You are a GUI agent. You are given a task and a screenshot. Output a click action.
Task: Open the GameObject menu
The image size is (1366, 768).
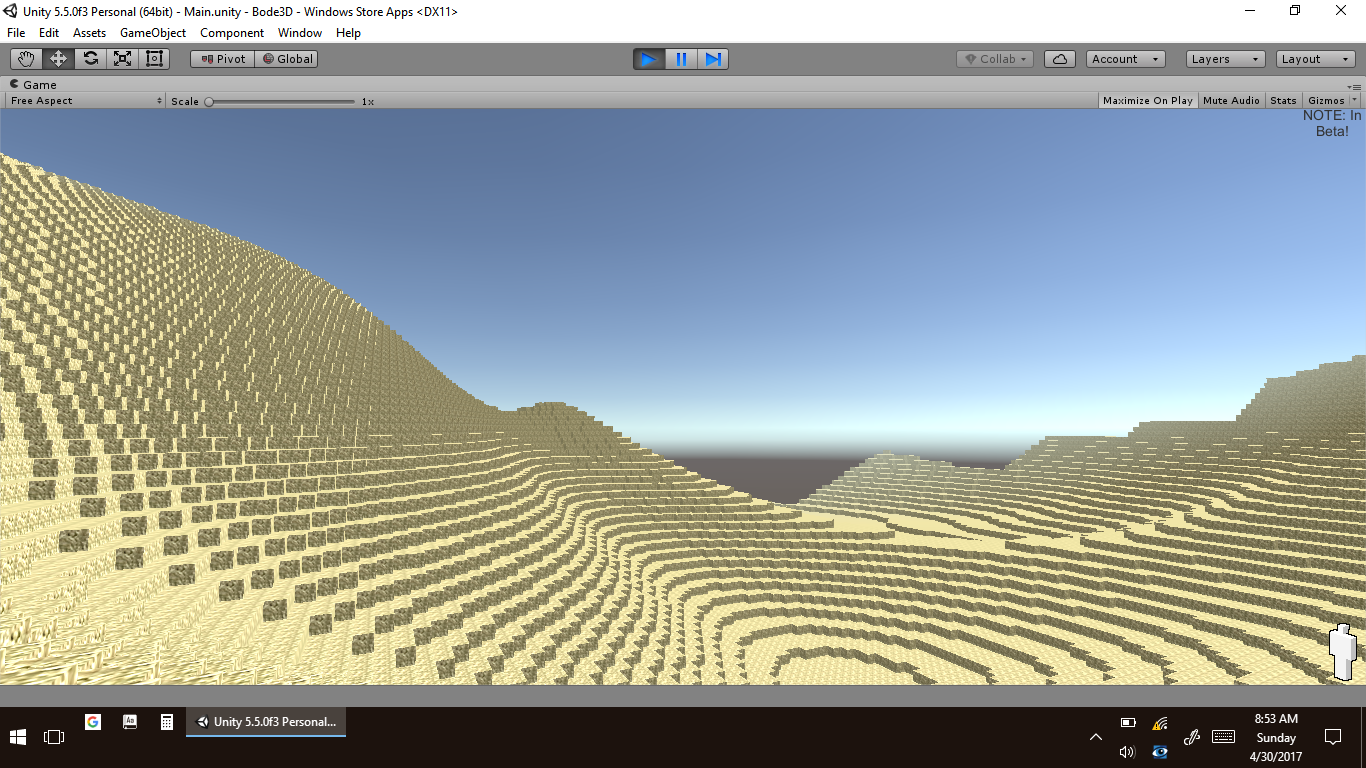pos(153,33)
